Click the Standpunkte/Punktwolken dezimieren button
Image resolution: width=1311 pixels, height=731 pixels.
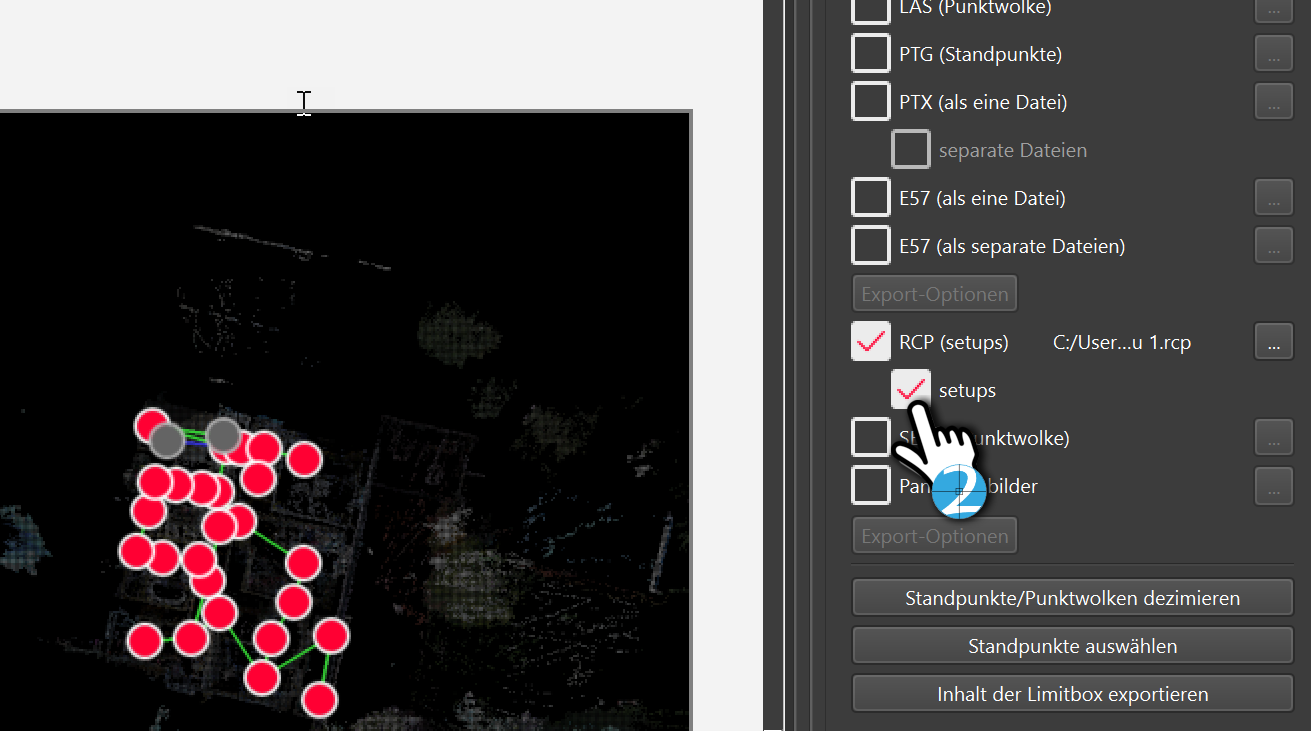pyautogui.click(x=1072, y=597)
